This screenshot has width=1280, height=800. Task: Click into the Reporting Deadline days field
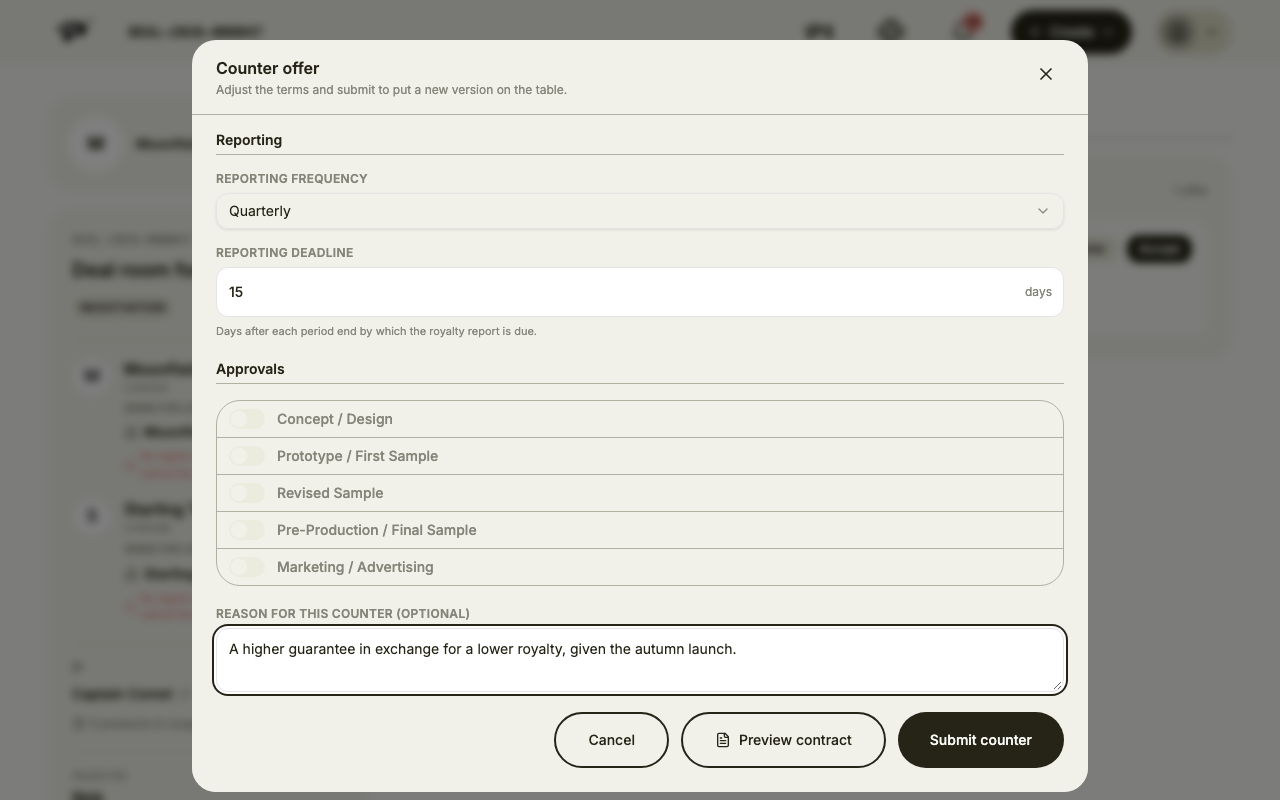pos(640,292)
